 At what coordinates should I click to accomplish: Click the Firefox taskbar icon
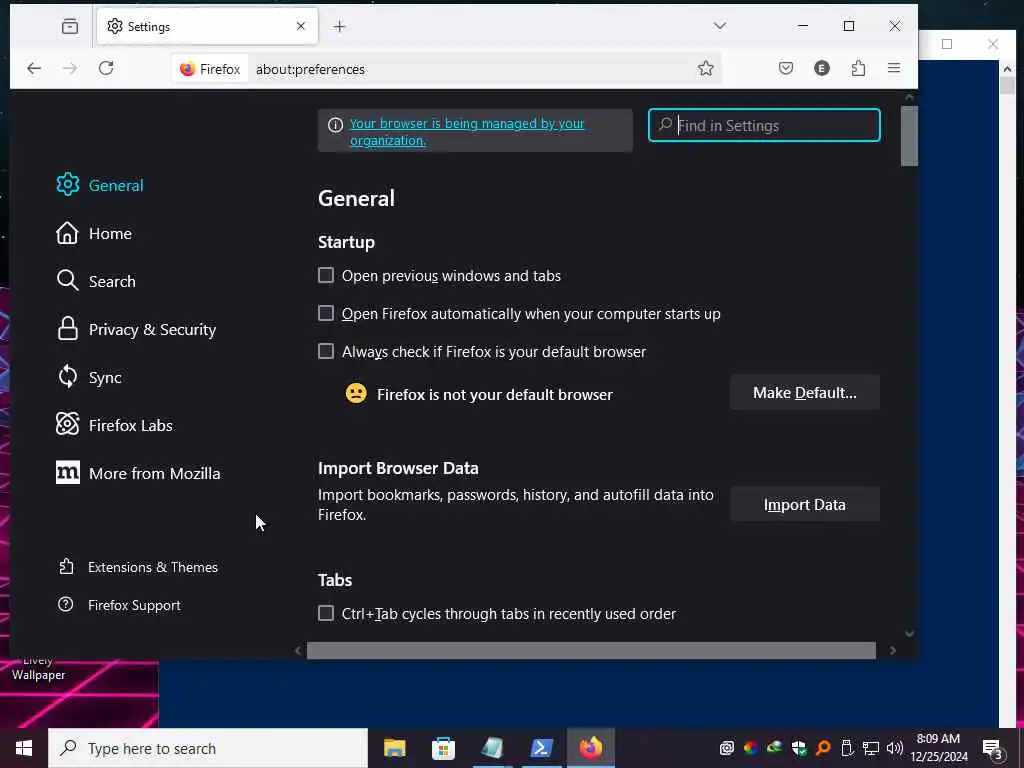tap(590, 748)
